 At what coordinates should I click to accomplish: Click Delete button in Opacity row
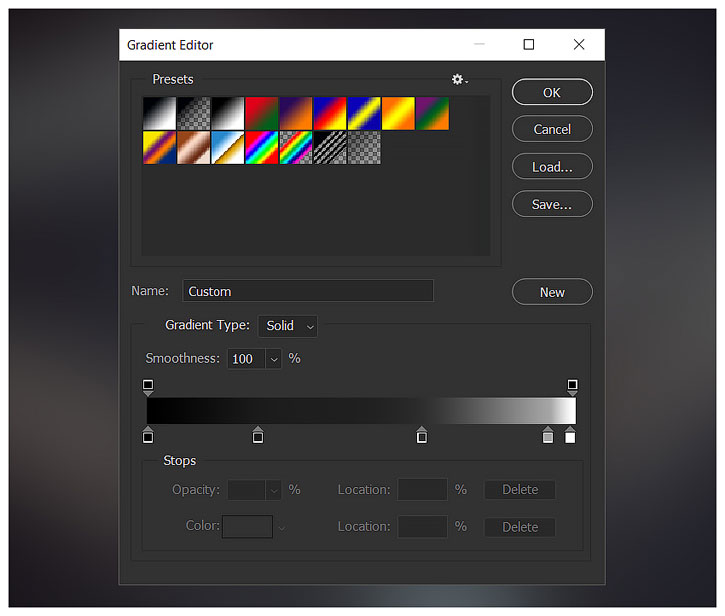click(x=520, y=490)
